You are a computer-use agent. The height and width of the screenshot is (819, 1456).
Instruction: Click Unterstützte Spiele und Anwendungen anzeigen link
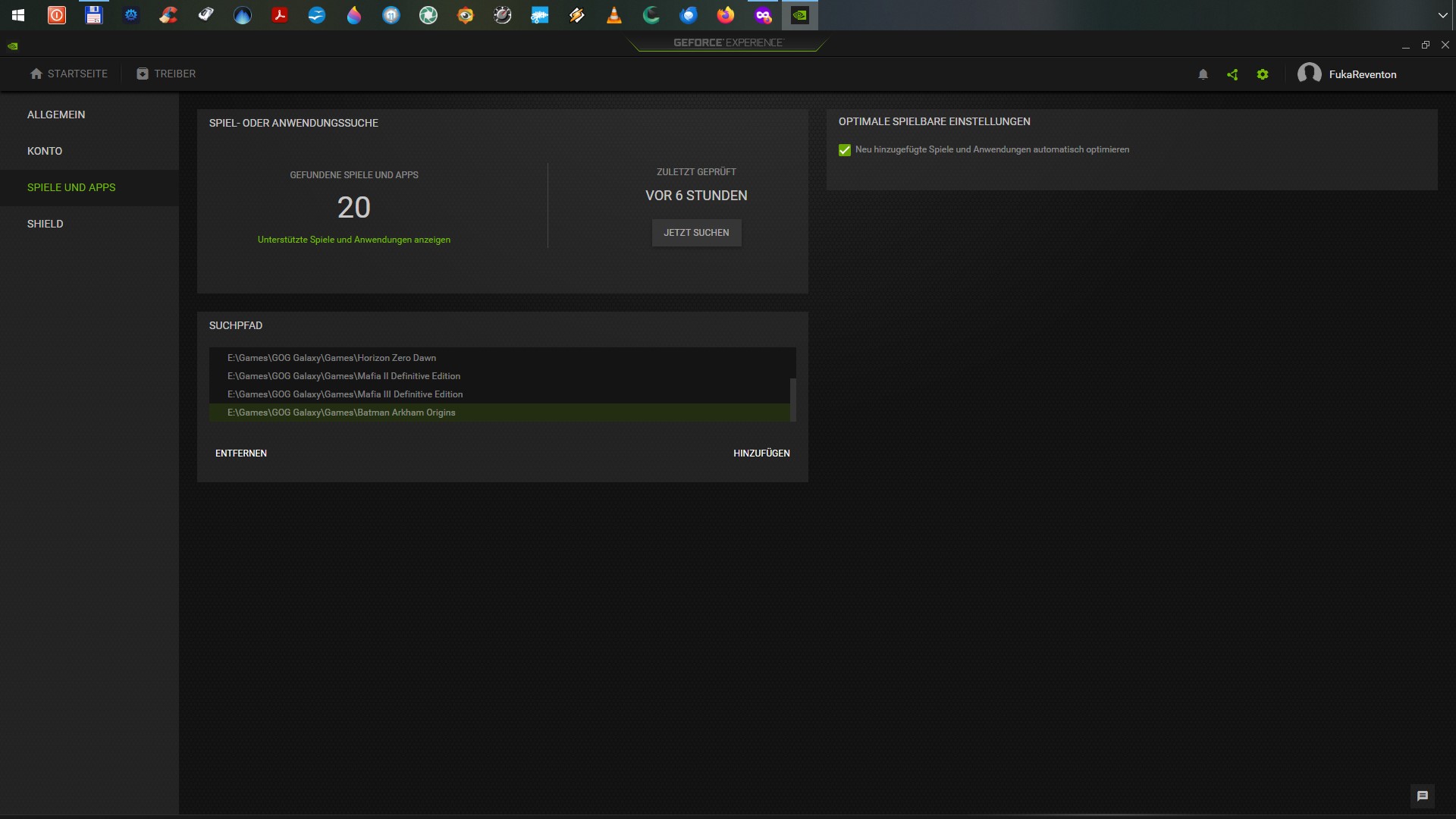point(354,240)
